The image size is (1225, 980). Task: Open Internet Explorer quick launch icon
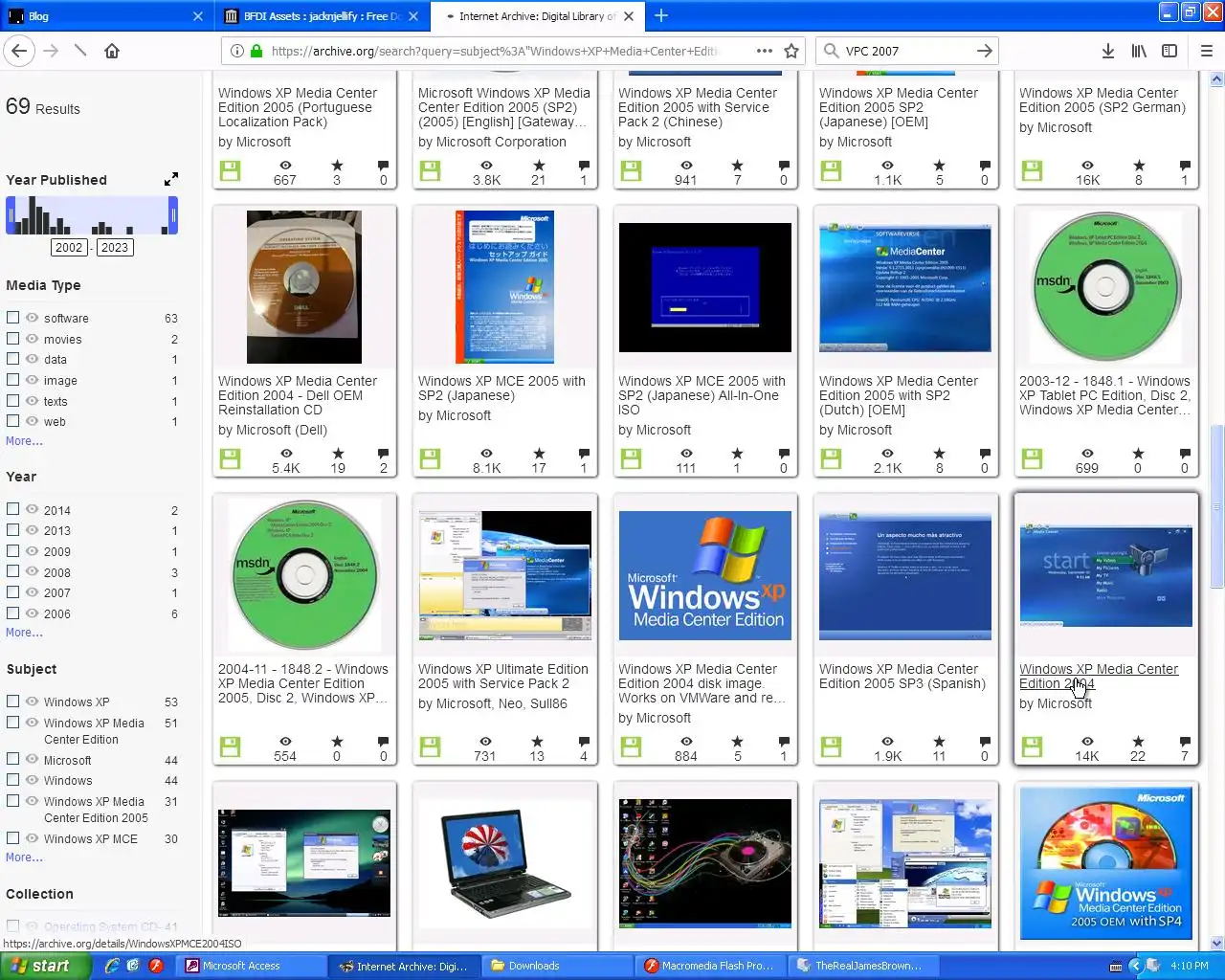click(x=112, y=966)
